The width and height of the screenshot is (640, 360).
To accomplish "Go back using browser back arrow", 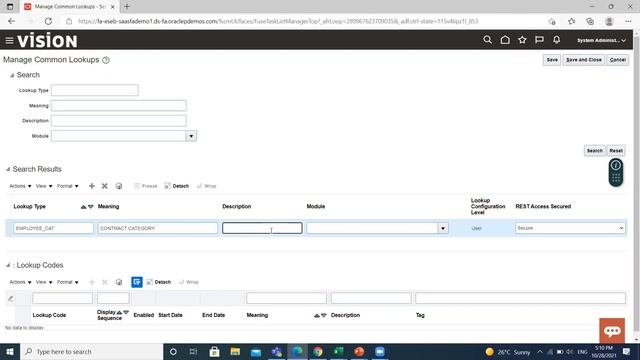I will click(x=11, y=21).
